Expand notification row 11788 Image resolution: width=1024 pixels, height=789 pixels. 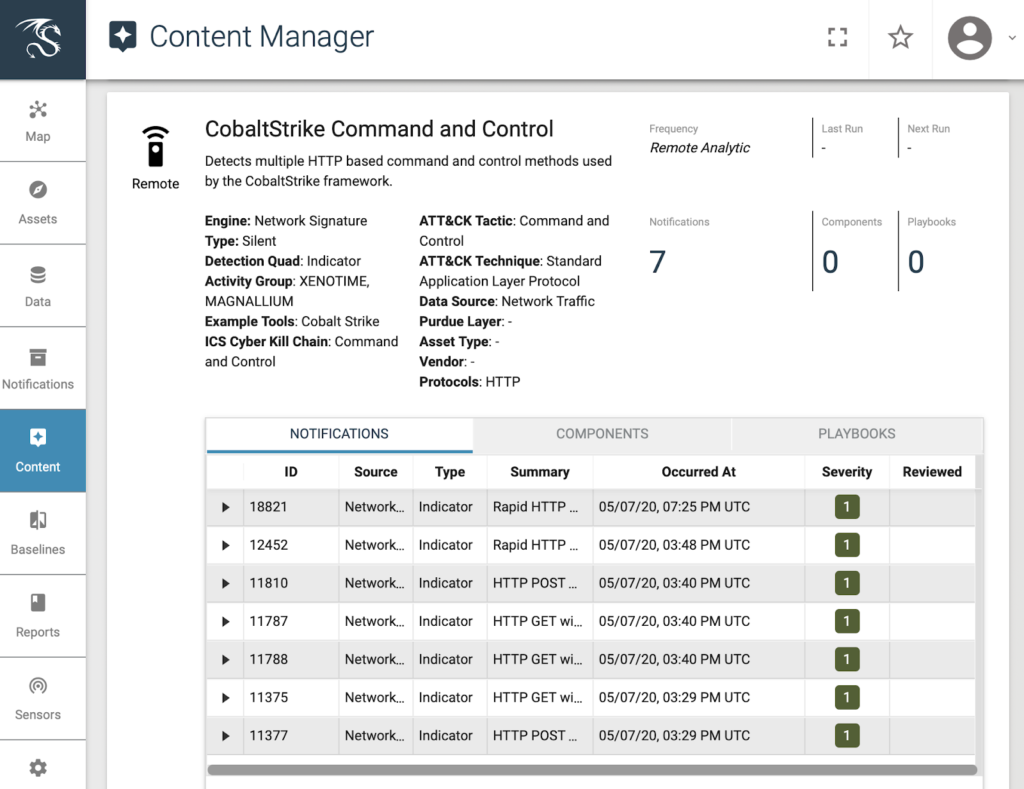pos(225,660)
